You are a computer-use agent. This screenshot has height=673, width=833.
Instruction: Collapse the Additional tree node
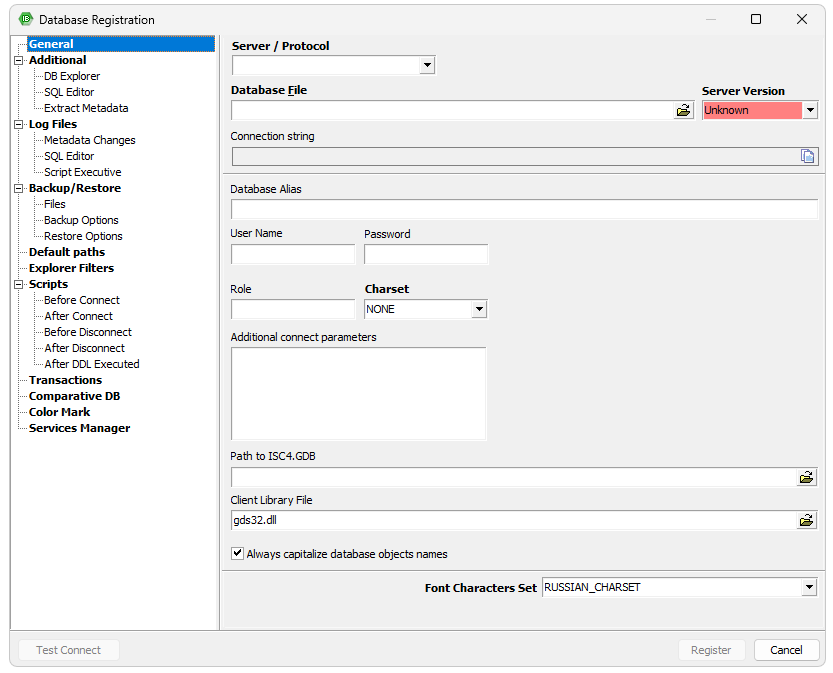(x=19, y=61)
